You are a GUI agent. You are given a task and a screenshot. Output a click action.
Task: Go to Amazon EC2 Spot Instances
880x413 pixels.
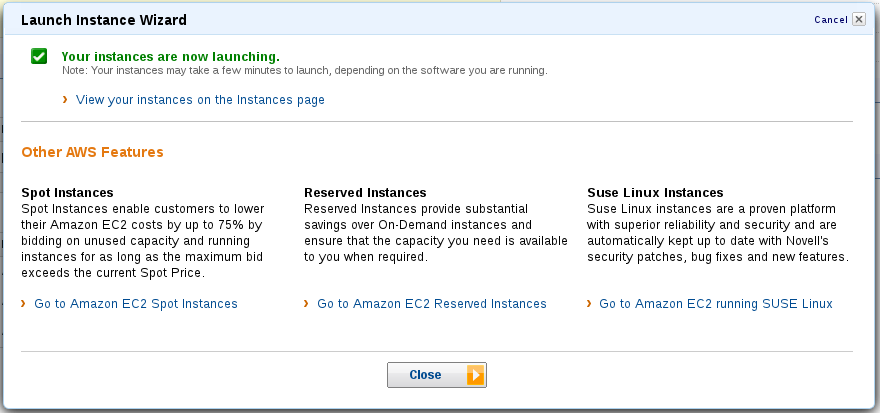(136, 304)
